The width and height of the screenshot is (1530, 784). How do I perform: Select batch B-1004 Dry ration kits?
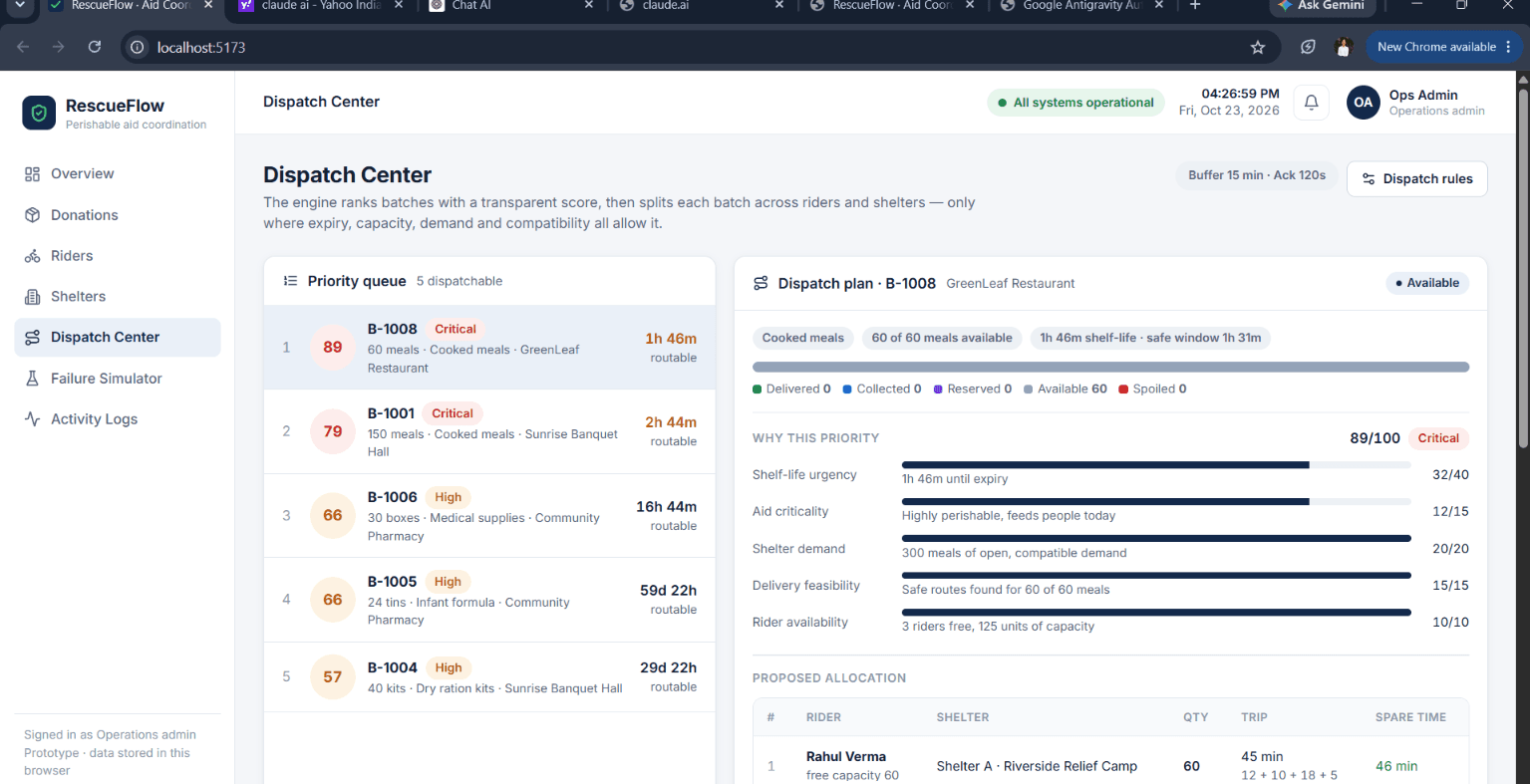coord(489,676)
